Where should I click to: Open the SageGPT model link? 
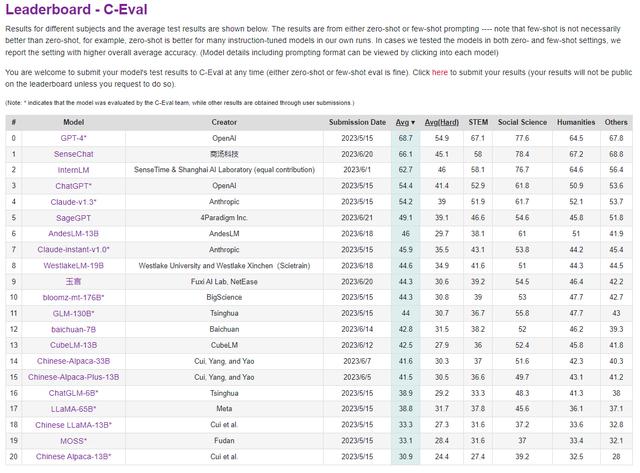click(x=73, y=218)
